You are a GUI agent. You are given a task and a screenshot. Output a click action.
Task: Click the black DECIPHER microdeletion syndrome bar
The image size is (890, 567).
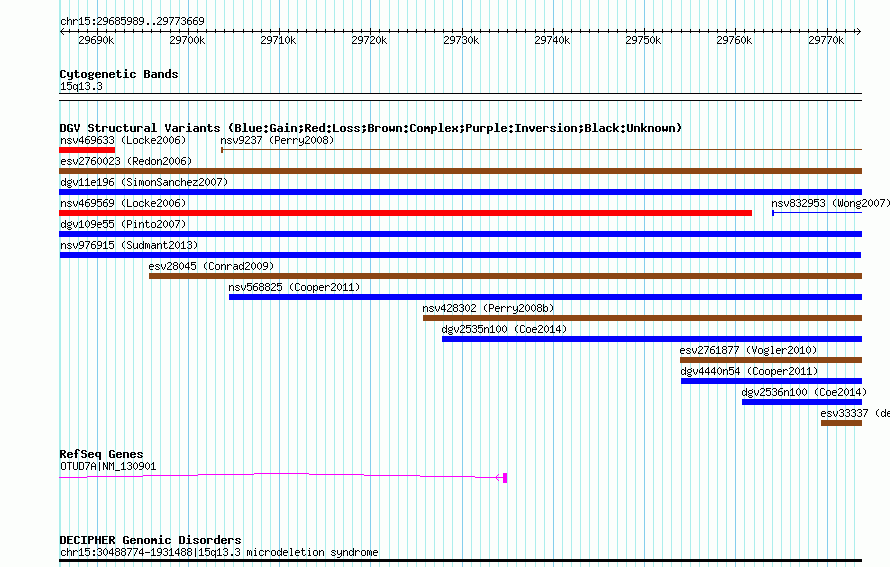[x=460, y=561]
